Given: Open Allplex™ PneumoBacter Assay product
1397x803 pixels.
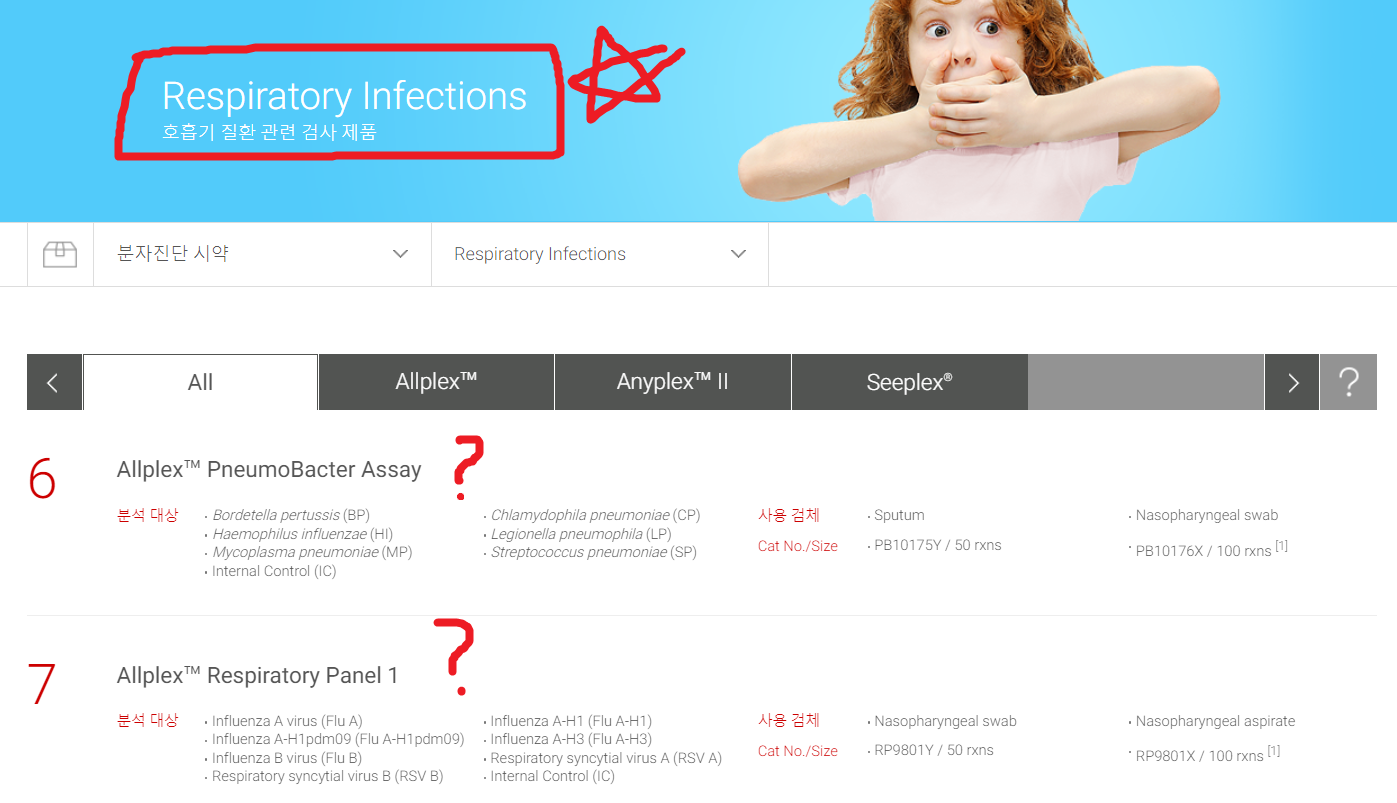Looking at the screenshot, I should [269, 470].
